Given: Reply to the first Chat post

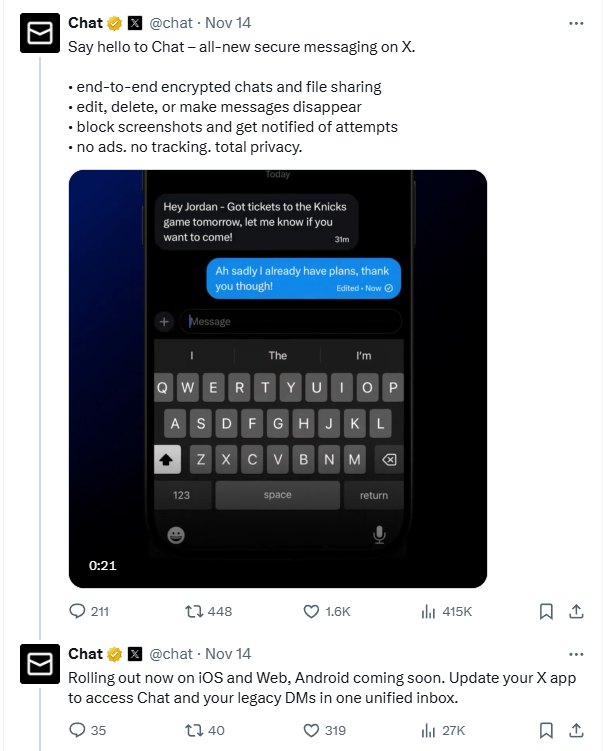Looking at the screenshot, I should pyautogui.click(x=78, y=611).
